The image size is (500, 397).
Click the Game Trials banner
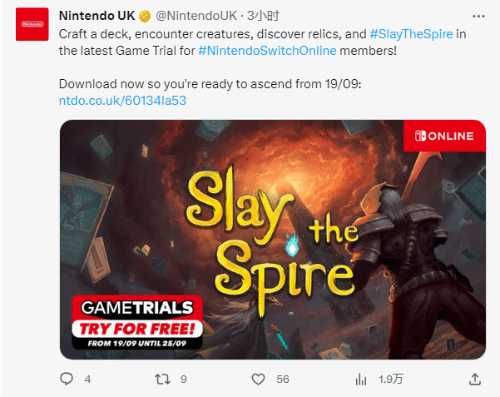coord(137,322)
